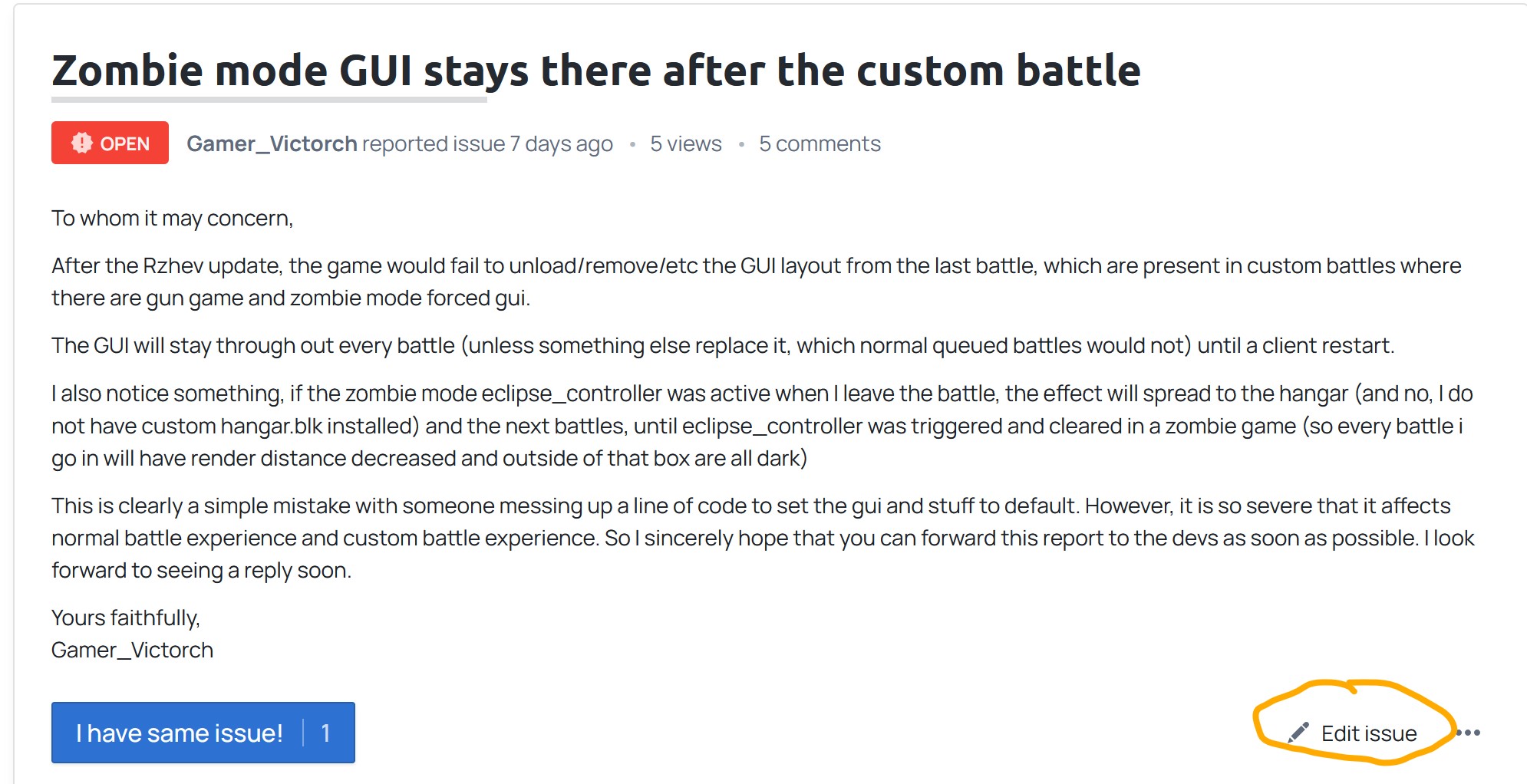Screen dimensions: 1527x784
Task: Click the red OPEN status label text
Action: (125, 143)
